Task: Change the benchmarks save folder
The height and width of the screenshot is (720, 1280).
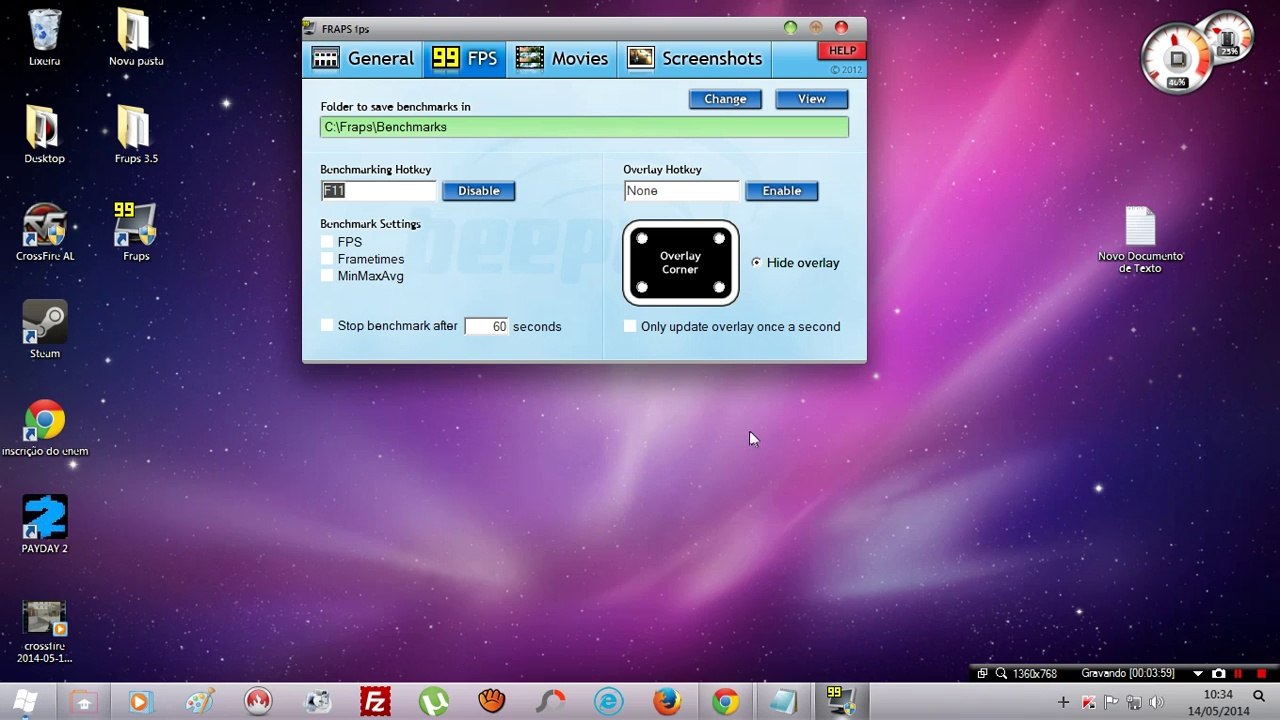Action: [x=725, y=99]
